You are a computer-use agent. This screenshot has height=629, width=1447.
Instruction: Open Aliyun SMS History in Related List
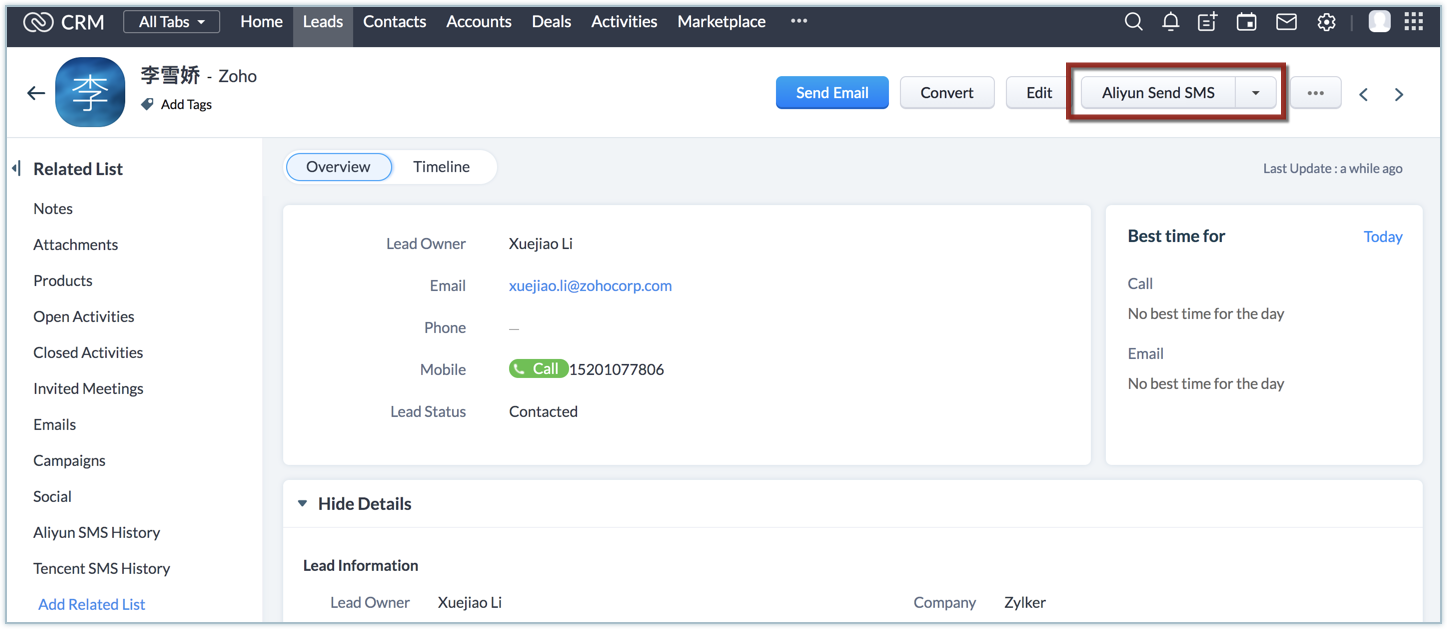pyautogui.click(x=97, y=533)
